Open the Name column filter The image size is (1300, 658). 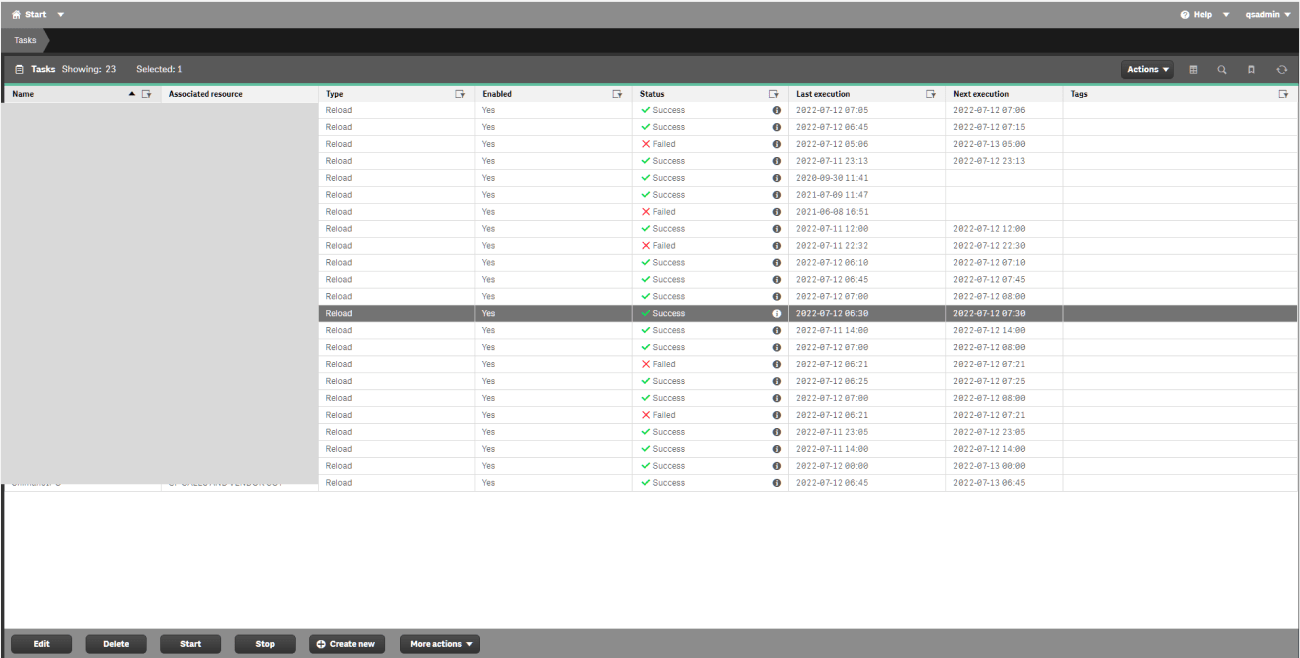click(x=147, y=93)
